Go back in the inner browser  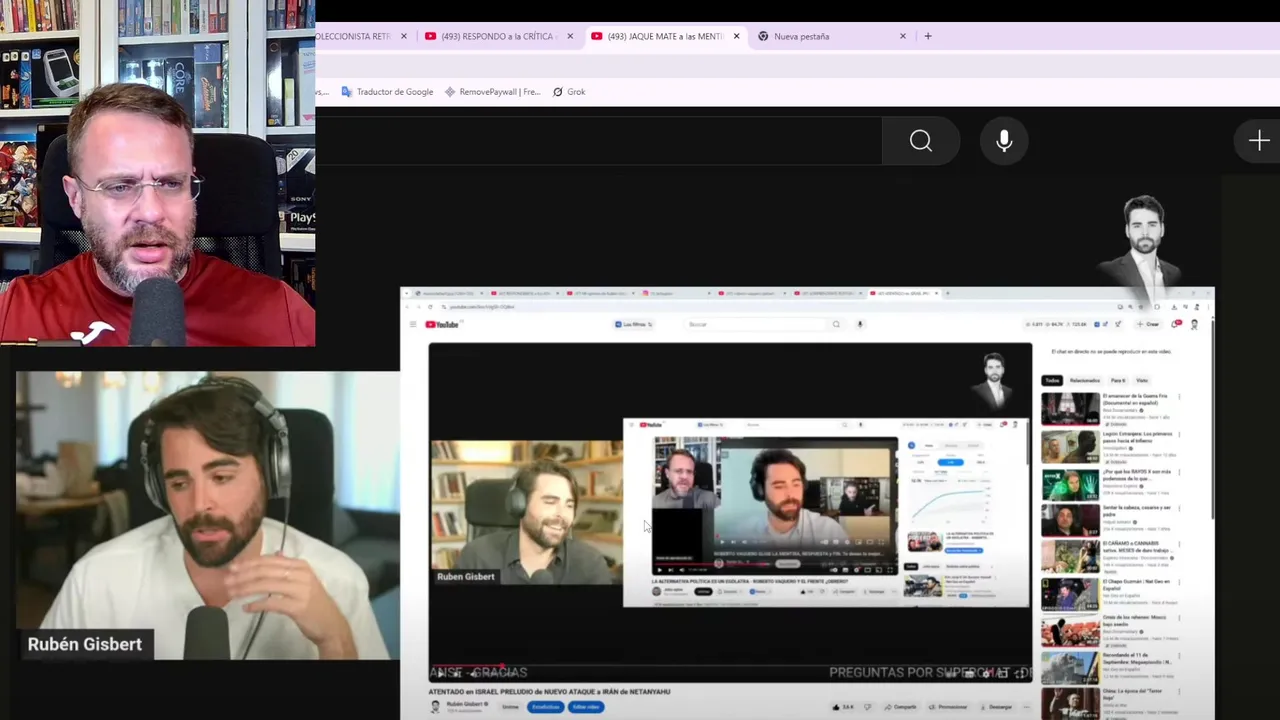coord(408,307)
